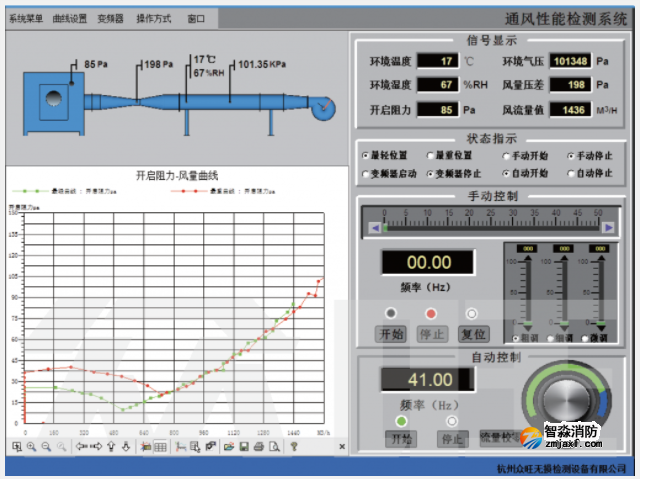Click the zoom out magnifier icon
The height and width of the screenshot is (479, 645).
[46, 447]
